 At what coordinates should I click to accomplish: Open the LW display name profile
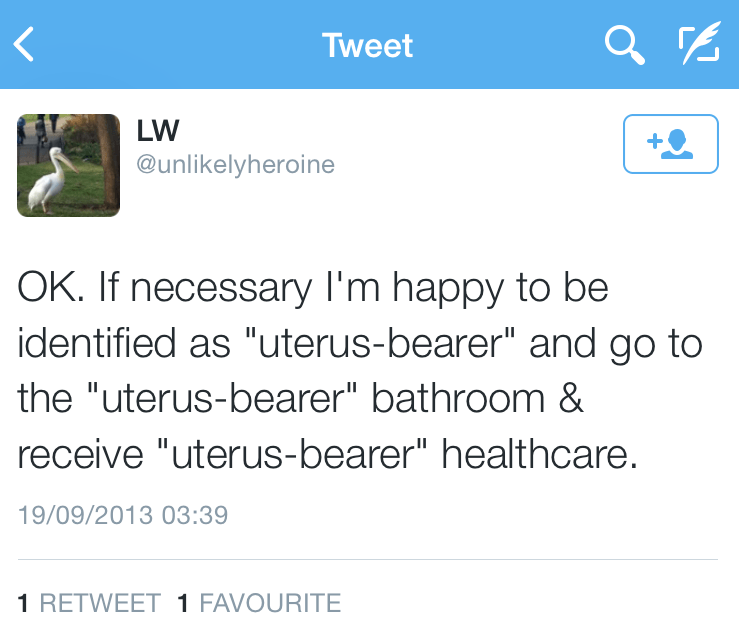coord(157,132)
